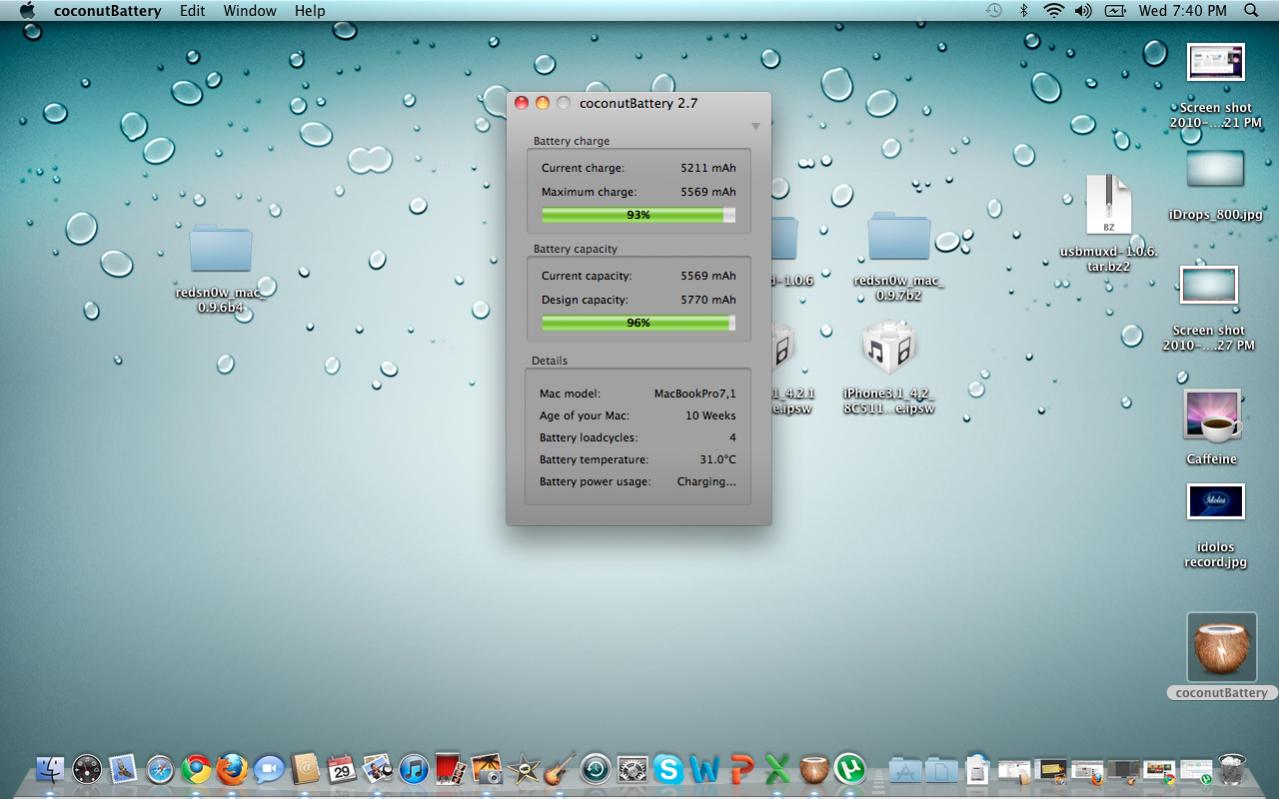Click the 10 Weeks age value

(x=711, y=416)
